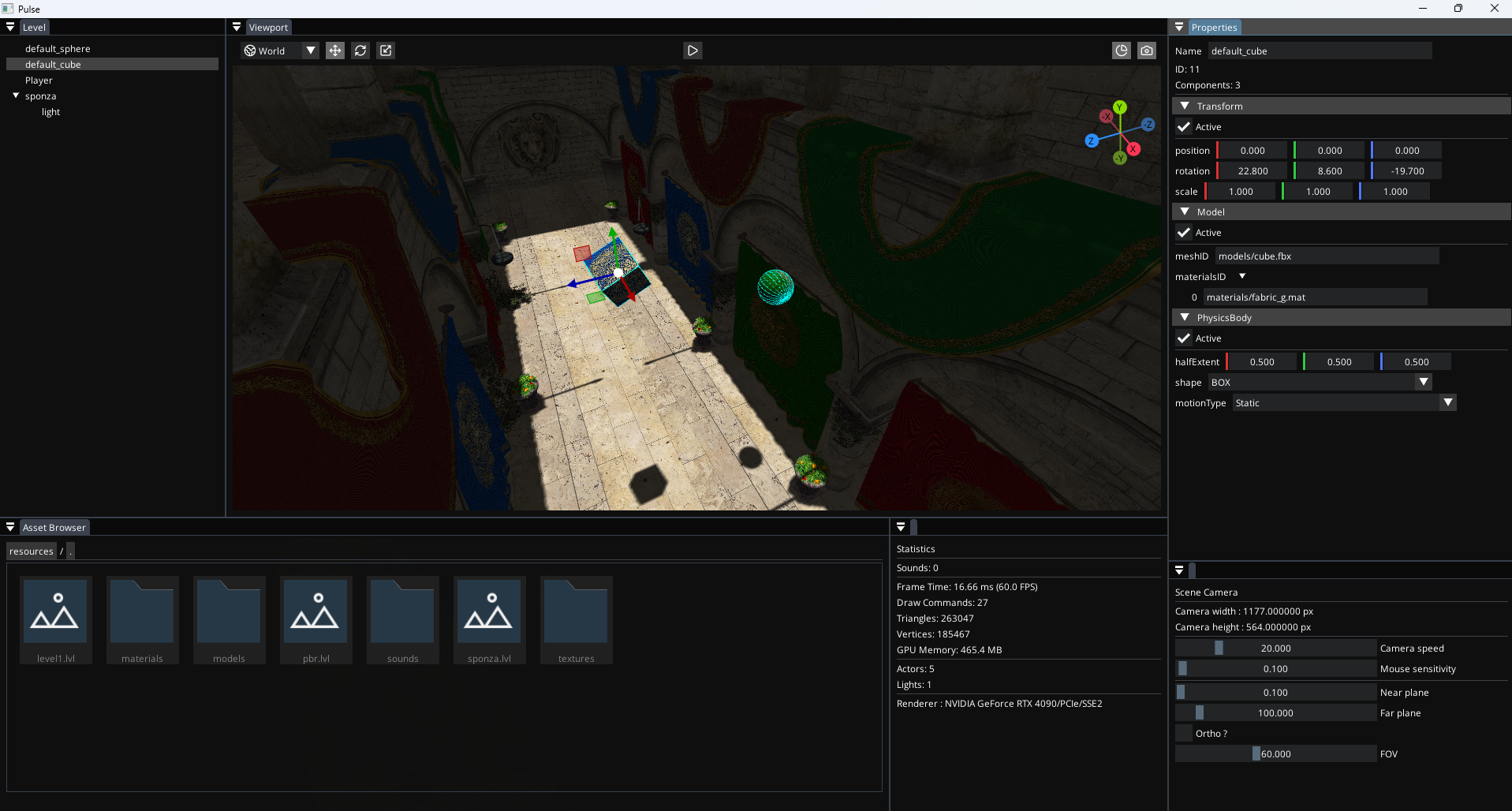This screenshot has height=811, width=1512.
Task: Select the translate (move) gizmo tool
Action: coord(335,50)
